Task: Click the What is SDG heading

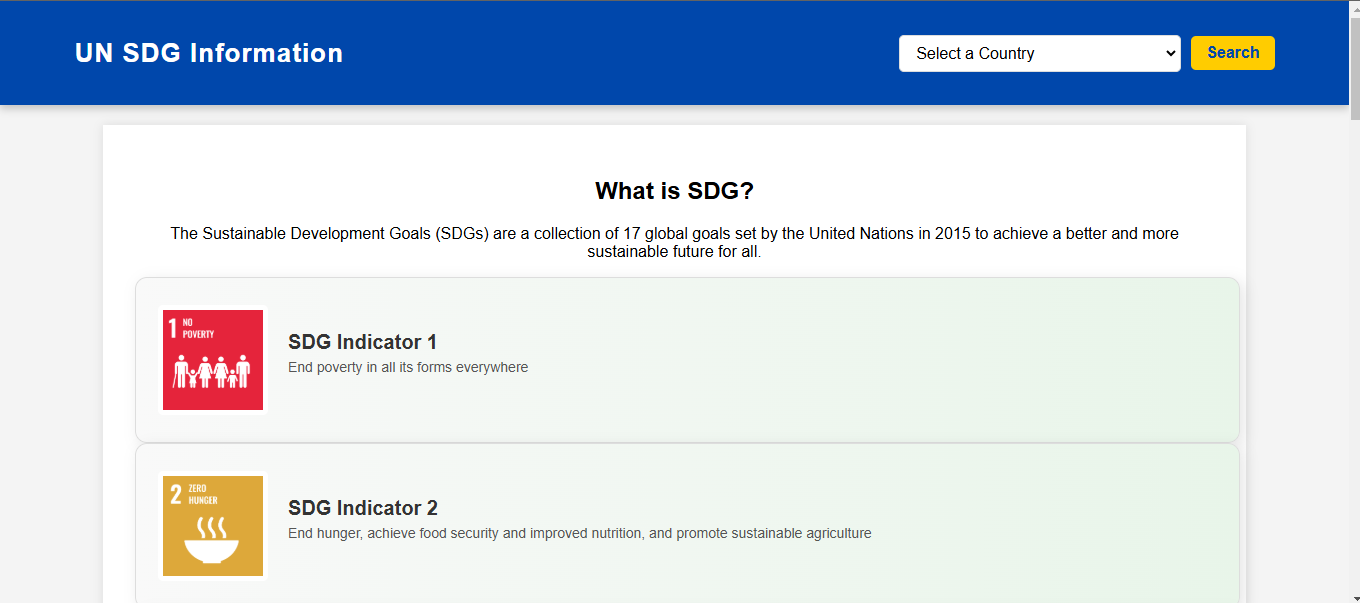Action: click(674, 190)
